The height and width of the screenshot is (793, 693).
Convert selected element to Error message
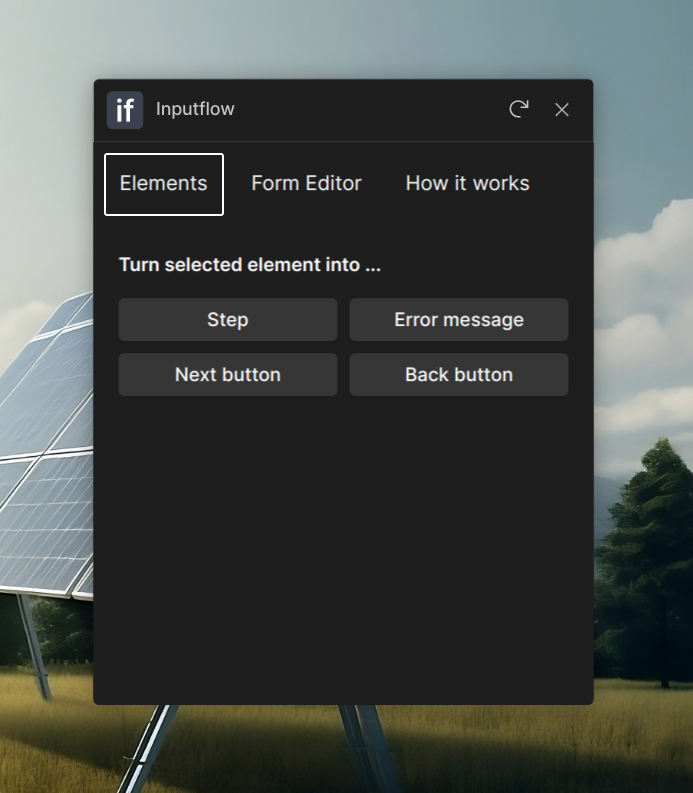[459, 320]
